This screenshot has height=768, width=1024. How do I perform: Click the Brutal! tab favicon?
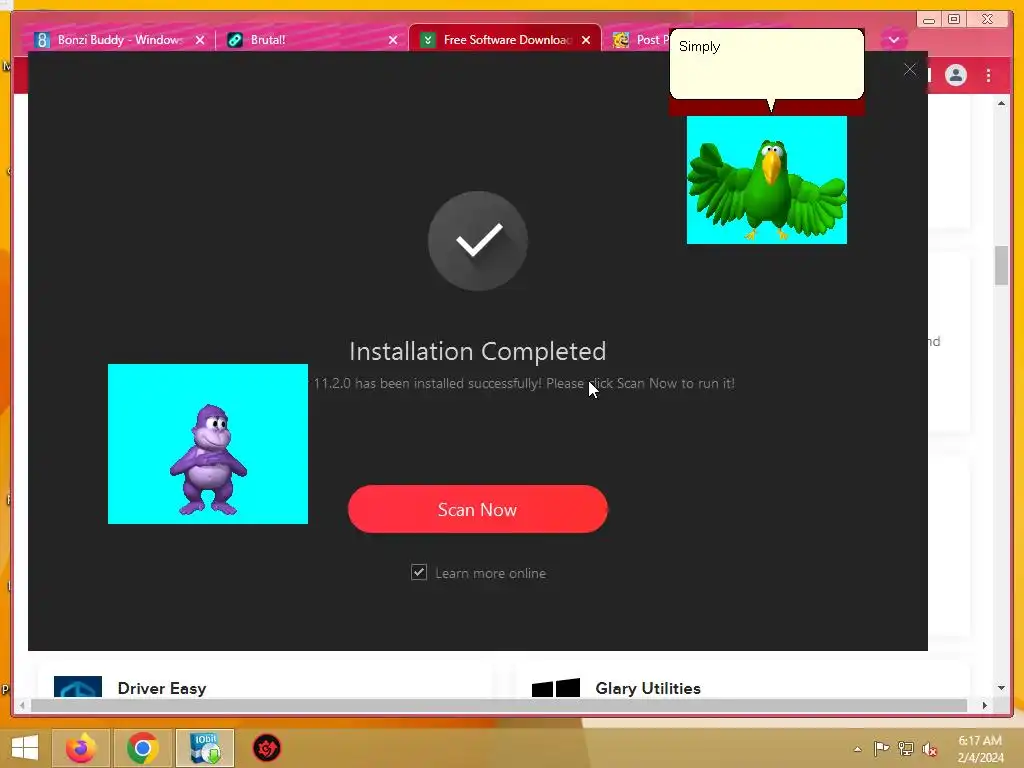click(x=234, y=40)
